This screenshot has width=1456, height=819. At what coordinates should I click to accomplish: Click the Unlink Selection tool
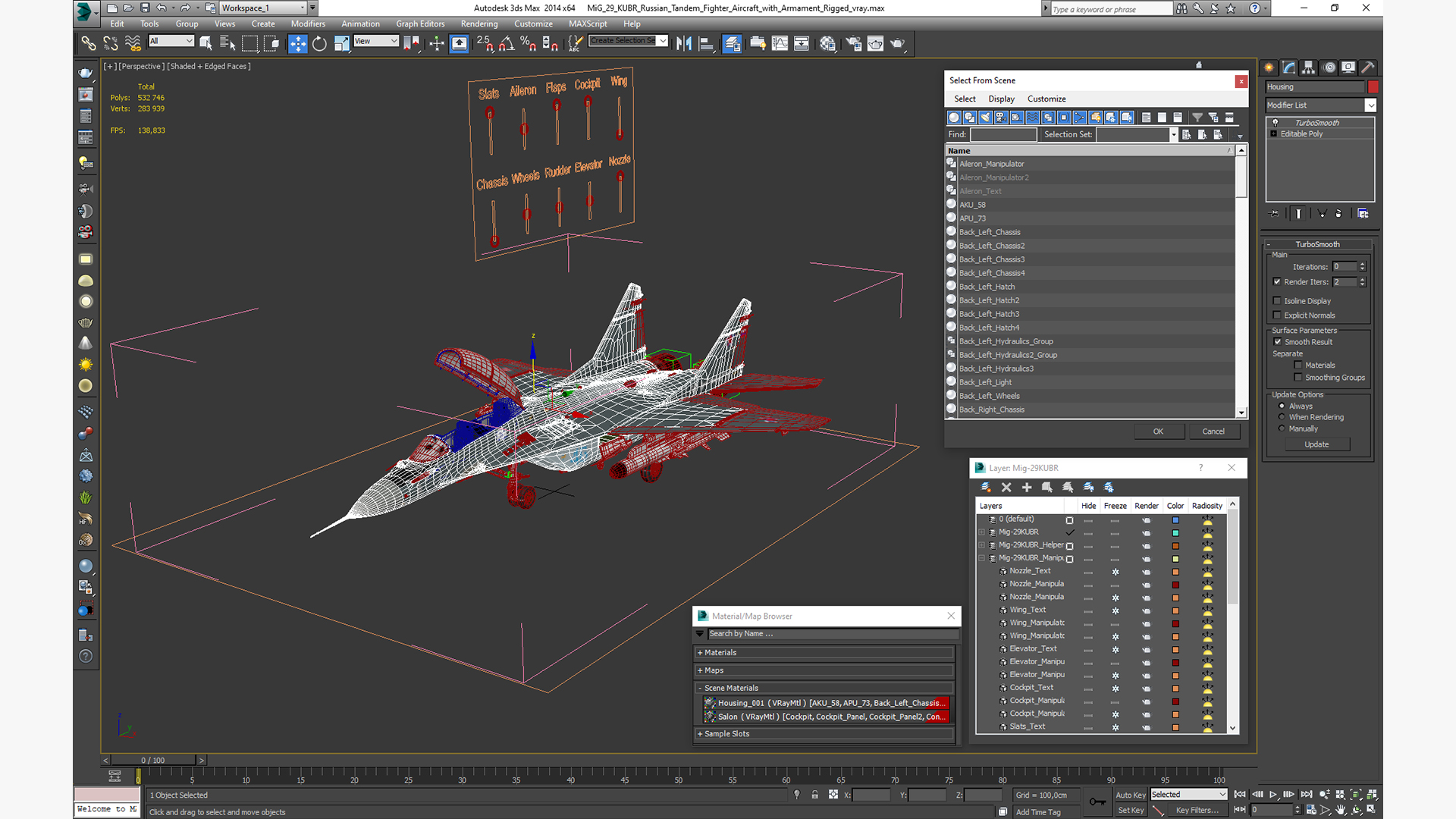(x=111, y=43)
